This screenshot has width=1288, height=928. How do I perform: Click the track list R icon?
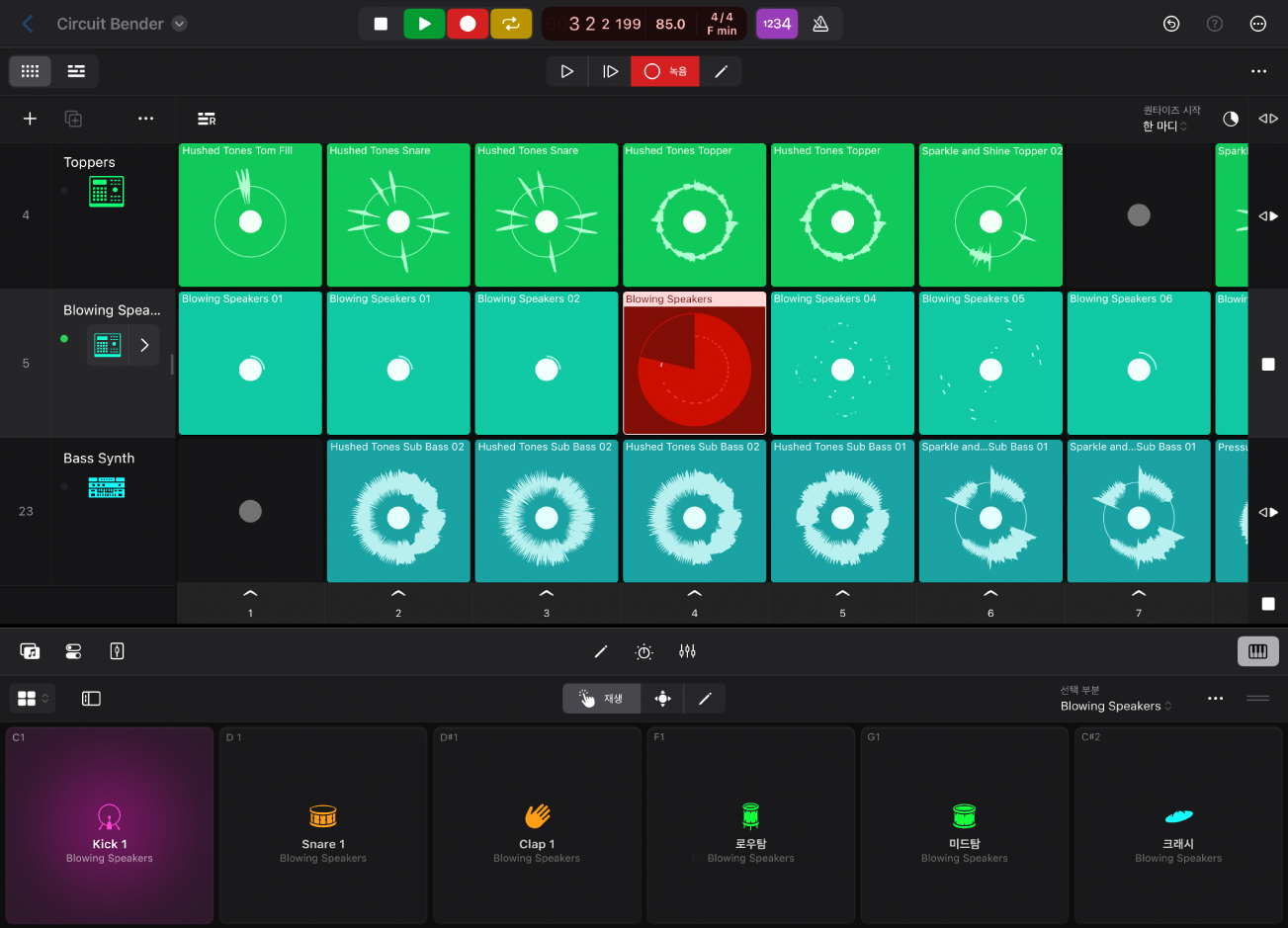coord(207,119)
